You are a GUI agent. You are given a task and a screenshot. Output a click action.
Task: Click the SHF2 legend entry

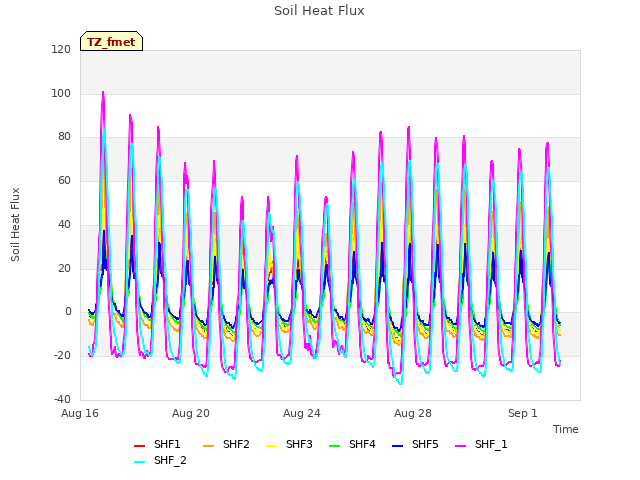coord(226,444)
